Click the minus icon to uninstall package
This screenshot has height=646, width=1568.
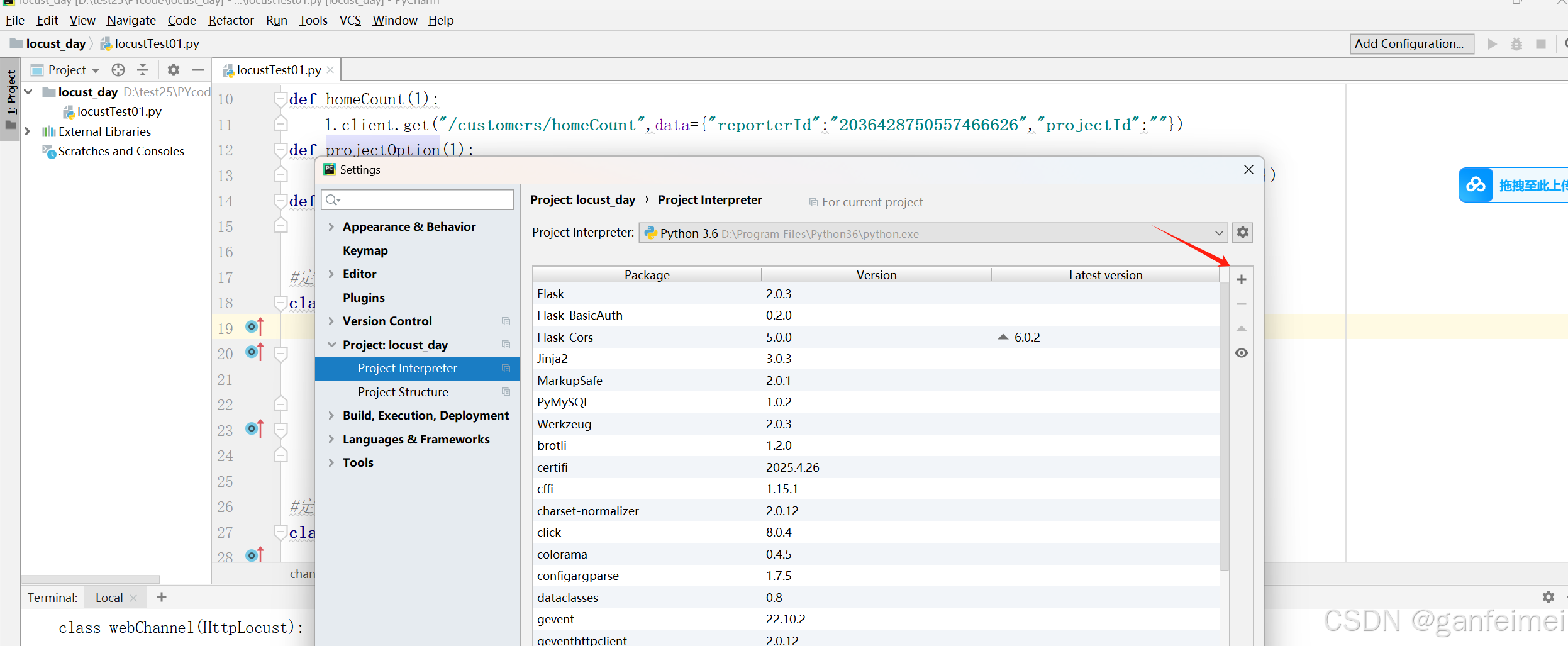pos(1241,304)
